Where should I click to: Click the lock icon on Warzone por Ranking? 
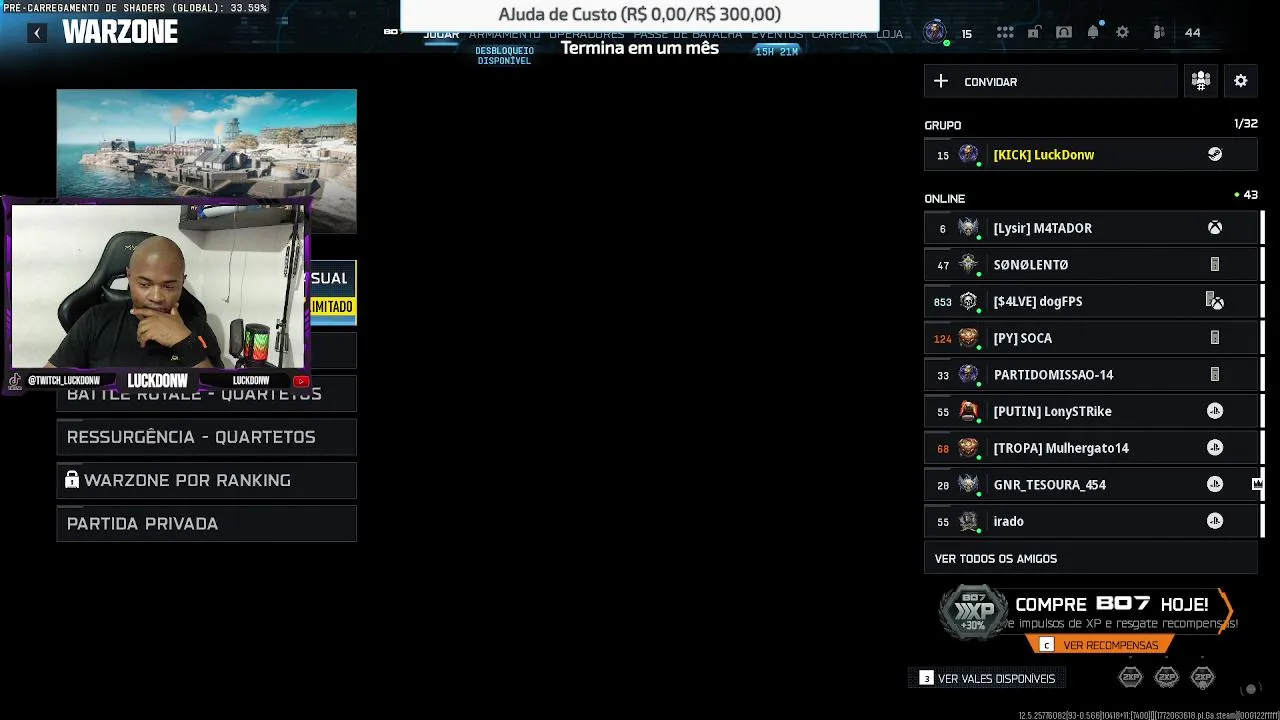click(72, 480)
